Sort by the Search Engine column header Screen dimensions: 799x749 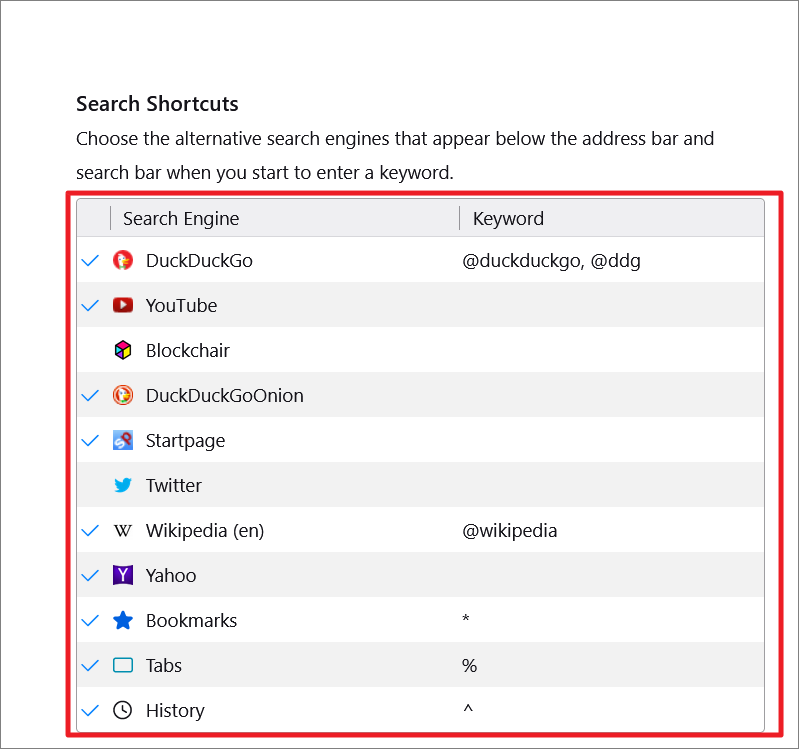(284, 218)
